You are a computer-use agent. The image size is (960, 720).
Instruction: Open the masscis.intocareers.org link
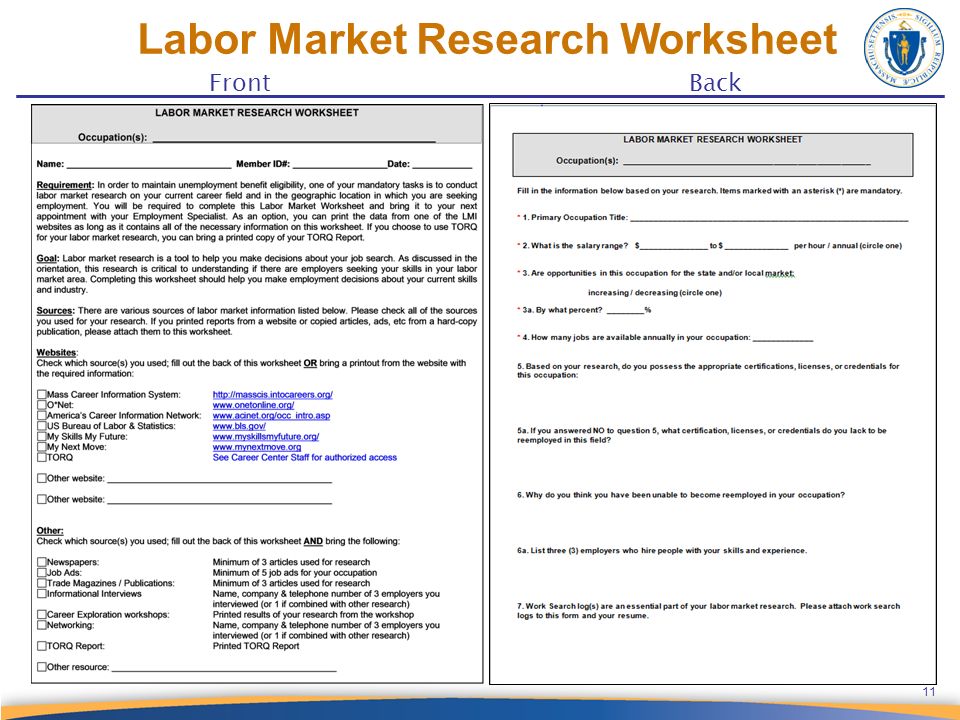click(272, 395)
